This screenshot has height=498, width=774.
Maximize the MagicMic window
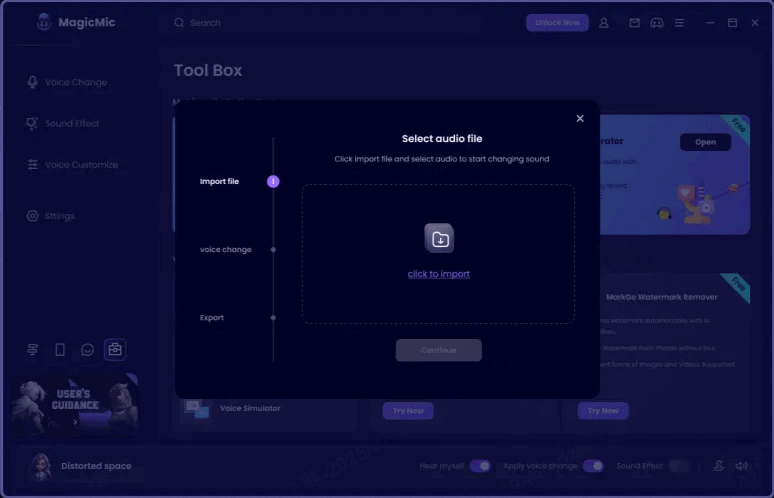point(733,23)
